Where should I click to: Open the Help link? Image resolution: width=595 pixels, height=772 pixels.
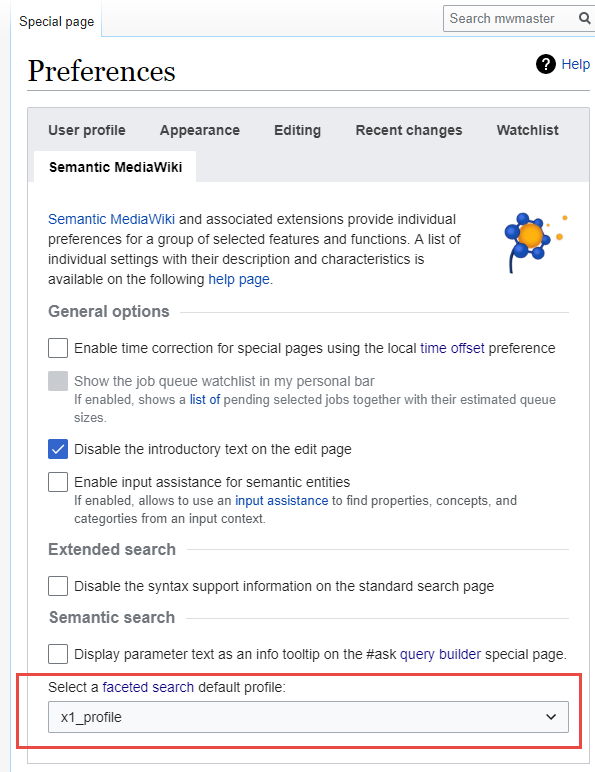click(x=575, y=64)
